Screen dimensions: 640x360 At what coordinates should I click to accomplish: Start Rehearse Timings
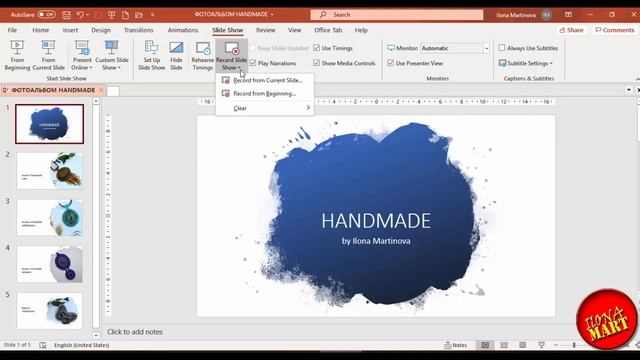pos(202,56)
